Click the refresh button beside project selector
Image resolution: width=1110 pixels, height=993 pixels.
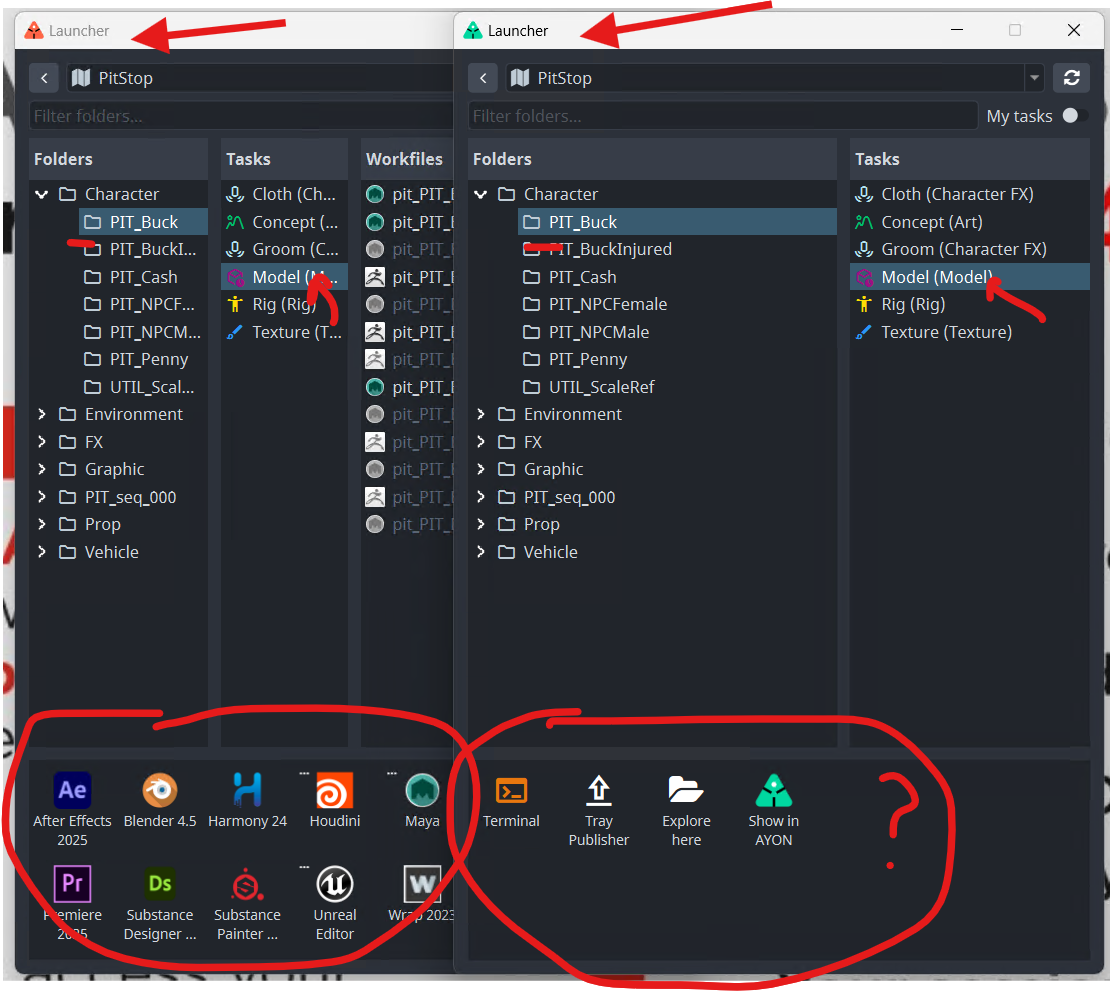tap(1071, 78)
